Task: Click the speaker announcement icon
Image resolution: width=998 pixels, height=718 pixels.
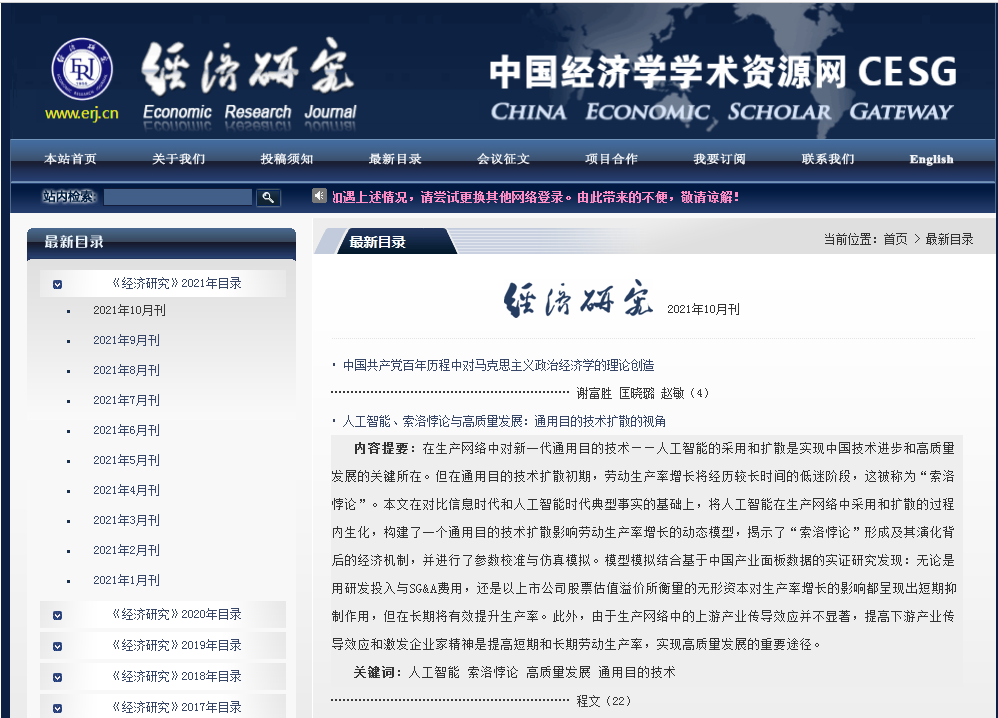Action: pyautogui.click(x=320, y=196)
